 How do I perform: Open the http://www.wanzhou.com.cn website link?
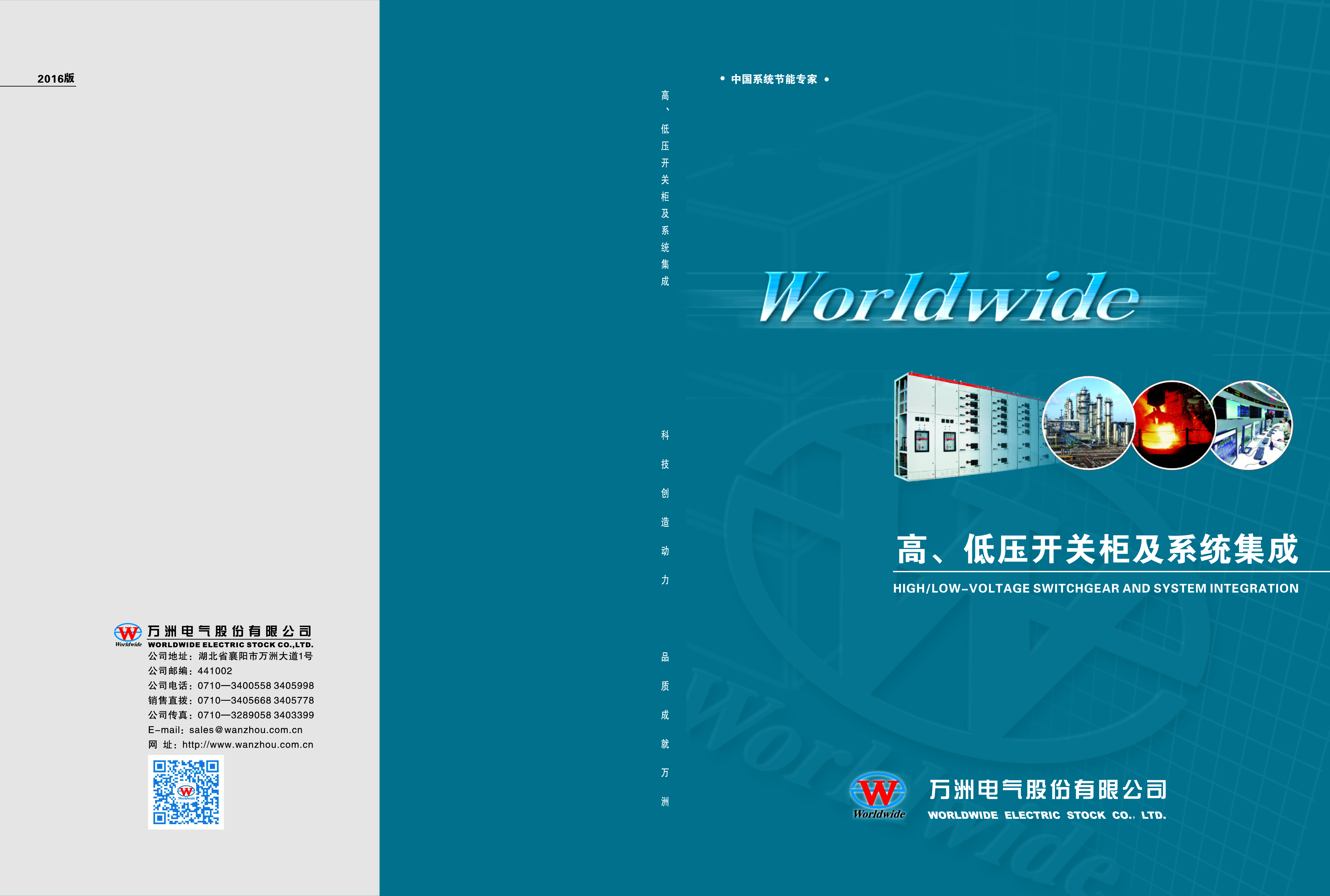pos(247,745)
